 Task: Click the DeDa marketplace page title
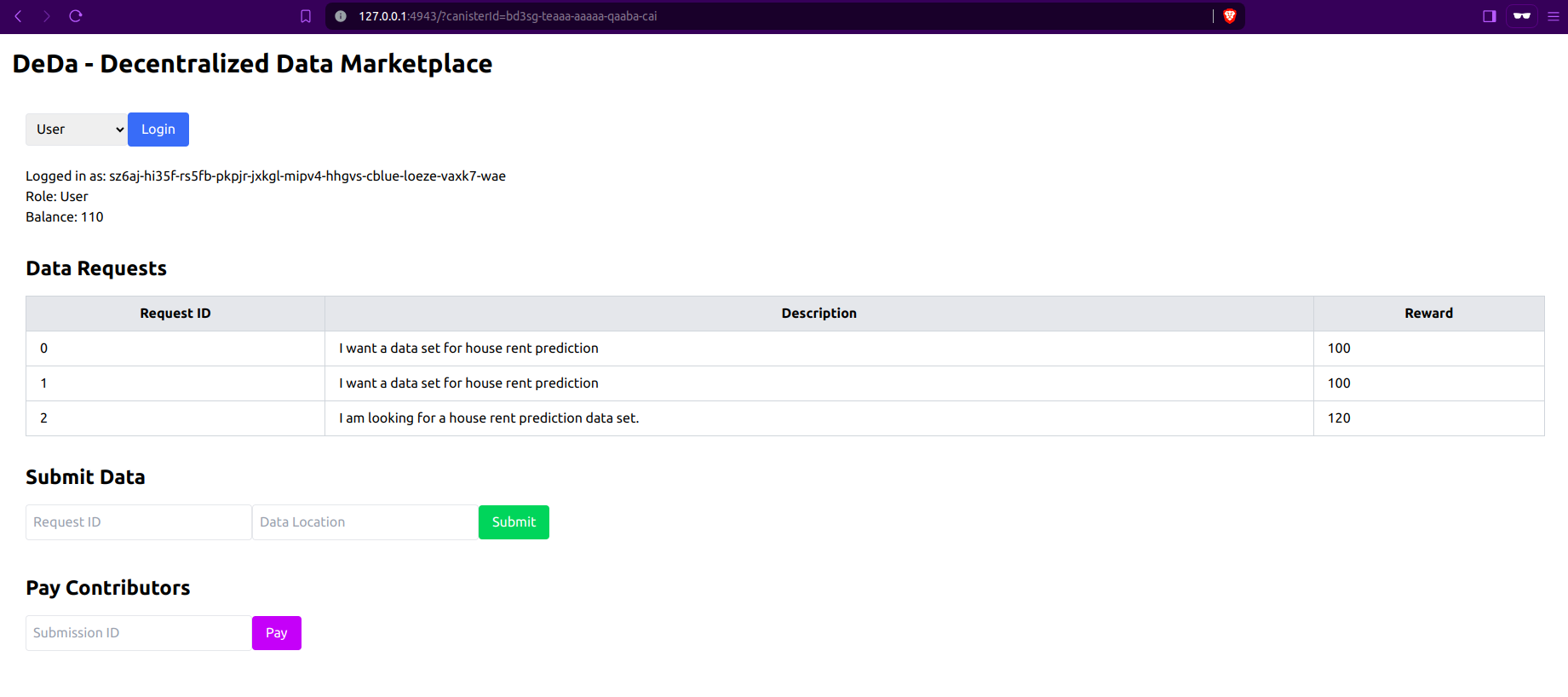[252, 64]
